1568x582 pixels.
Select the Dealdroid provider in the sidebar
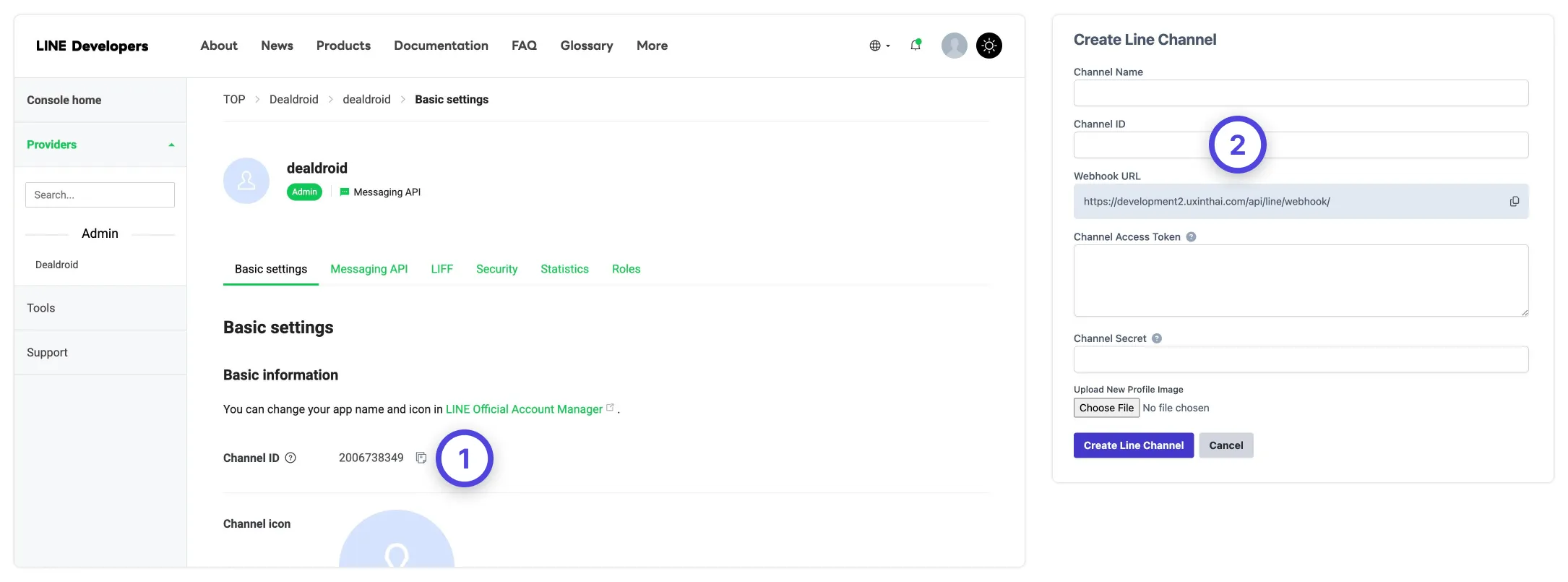tap(57, 265)
